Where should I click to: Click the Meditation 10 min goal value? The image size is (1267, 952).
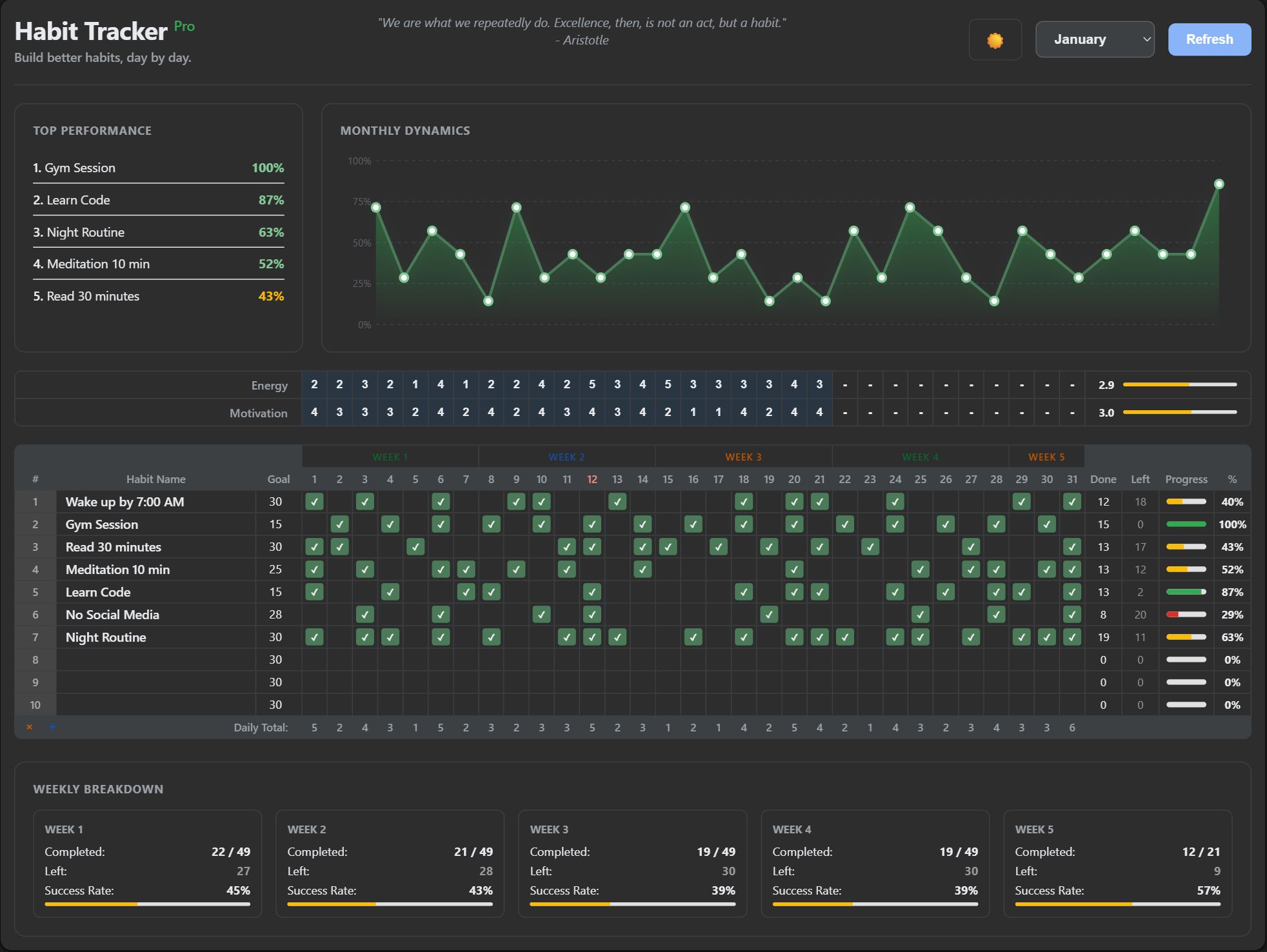(275, 570)
